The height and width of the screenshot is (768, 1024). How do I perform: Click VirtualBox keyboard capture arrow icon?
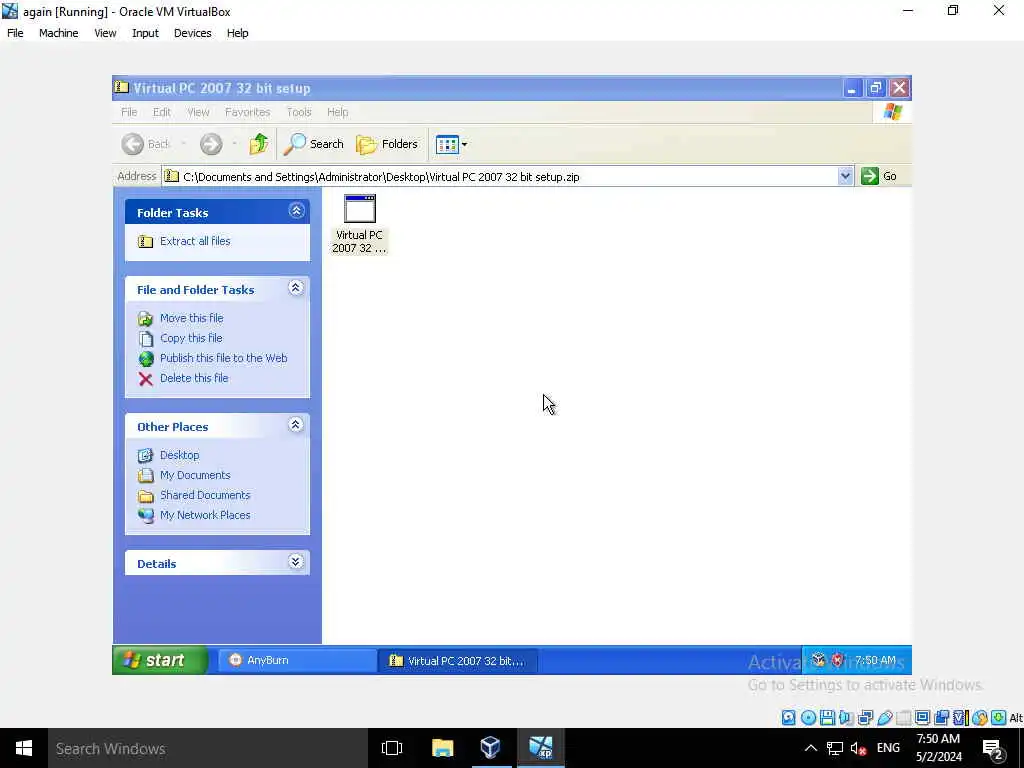click(999, 718)
